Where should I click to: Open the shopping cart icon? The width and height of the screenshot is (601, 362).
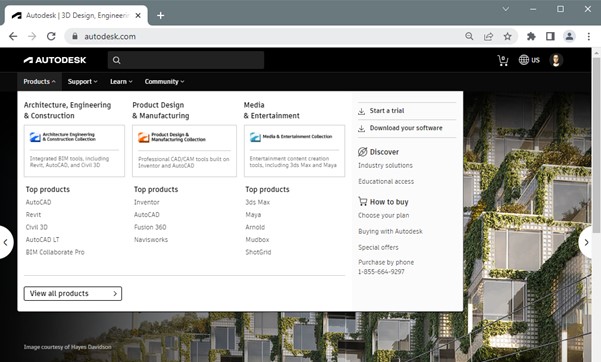point(502,60)
